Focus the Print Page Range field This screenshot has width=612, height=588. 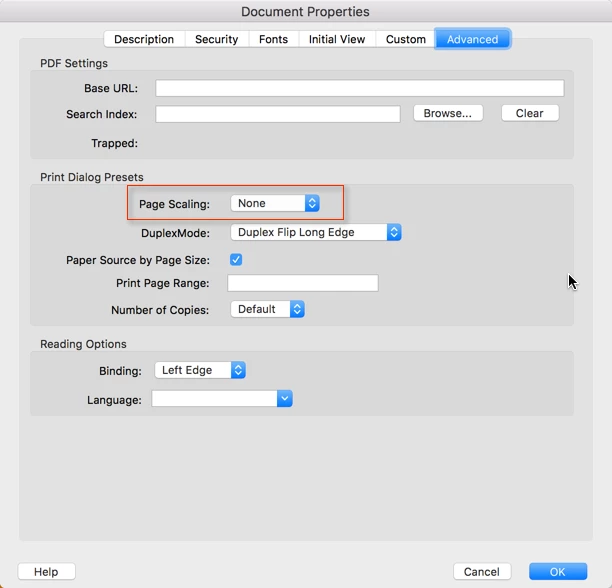tap(303, 283)
